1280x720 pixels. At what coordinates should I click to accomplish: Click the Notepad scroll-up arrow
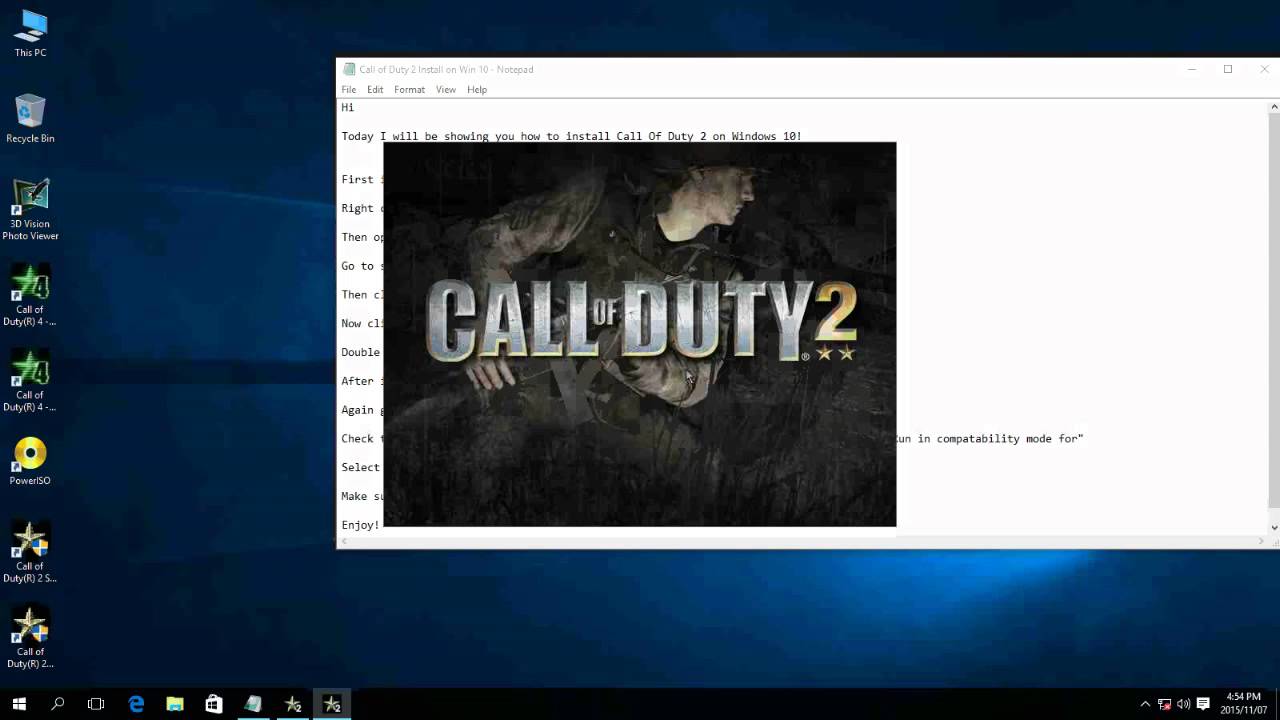click(1274, 107)
